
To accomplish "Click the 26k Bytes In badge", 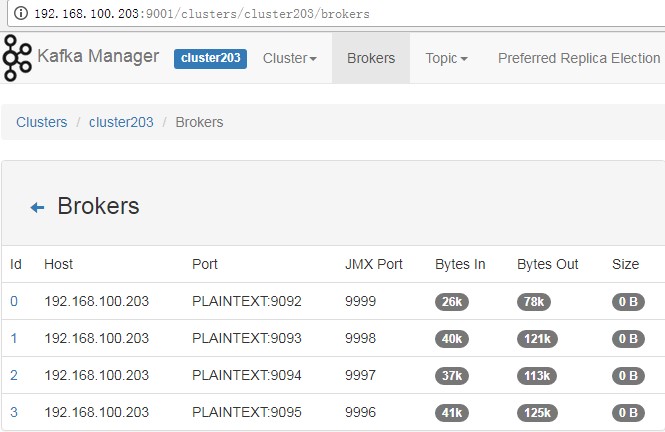I will (452, 302).
